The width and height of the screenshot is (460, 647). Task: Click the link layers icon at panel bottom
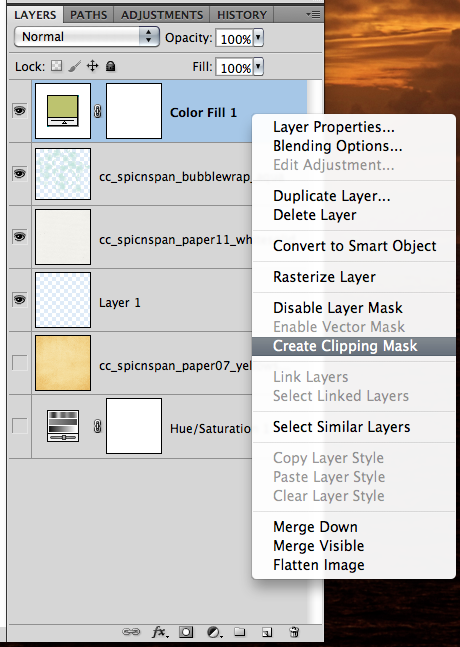131,632
